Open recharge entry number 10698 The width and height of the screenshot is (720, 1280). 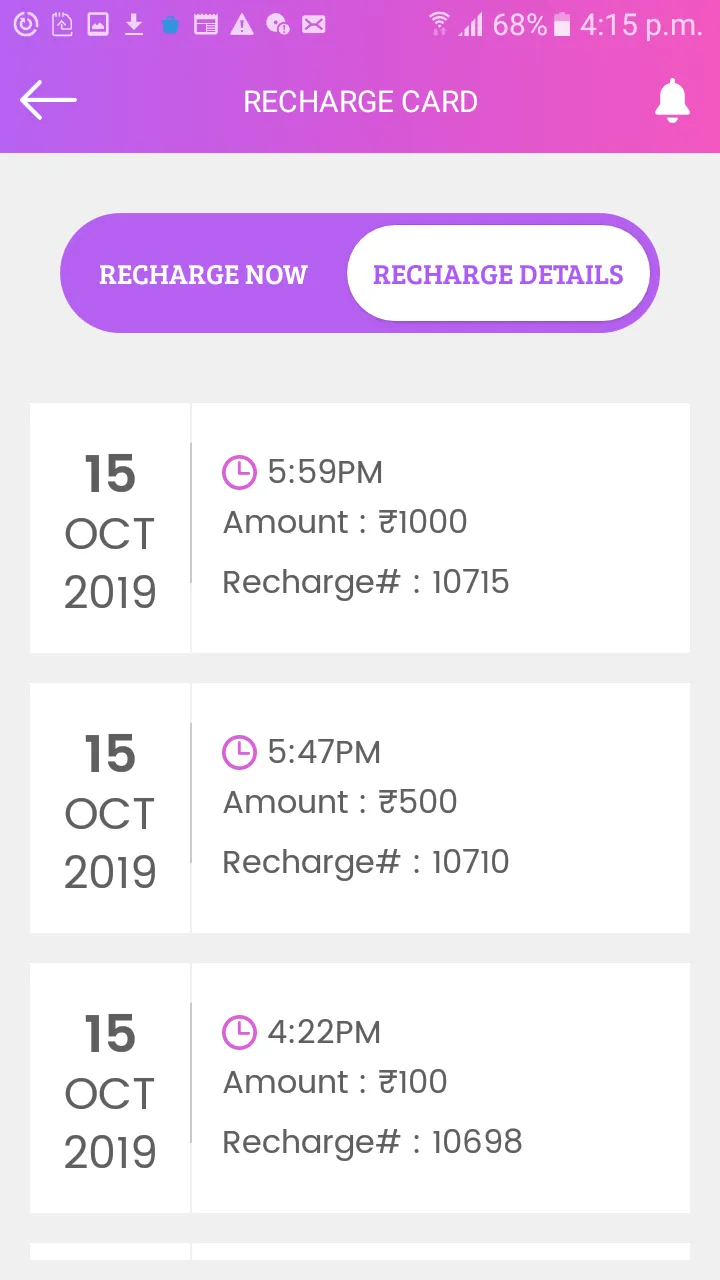360,1088
